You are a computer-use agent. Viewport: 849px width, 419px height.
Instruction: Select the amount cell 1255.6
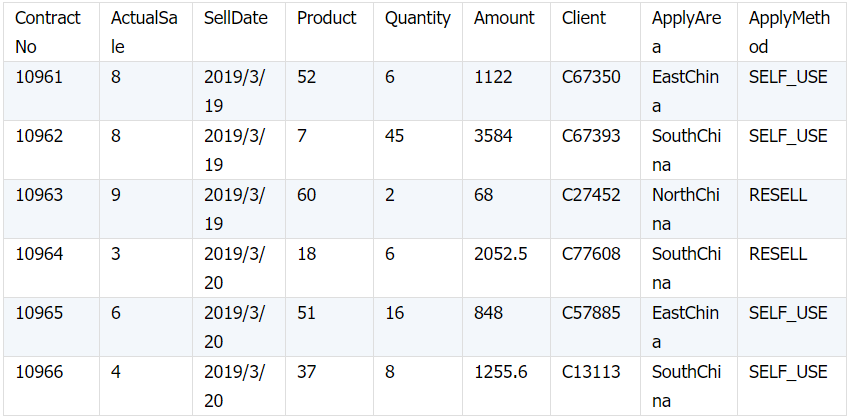pyautogui.click(x=501, y=372)
